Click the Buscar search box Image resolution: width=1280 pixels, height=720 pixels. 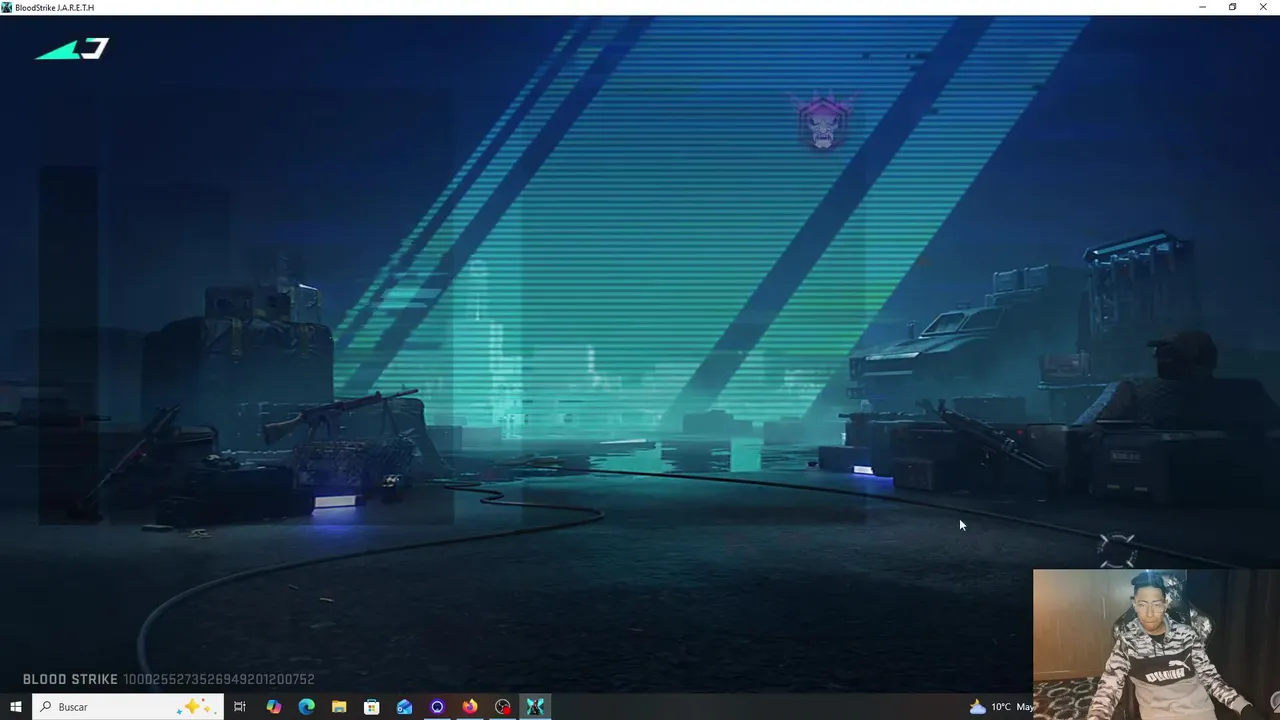click(128, 707)
